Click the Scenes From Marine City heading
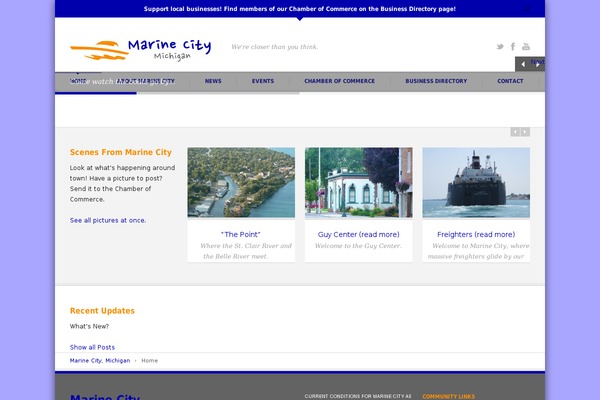The width and height of the screenshot is (600, 400). (121, 152)
